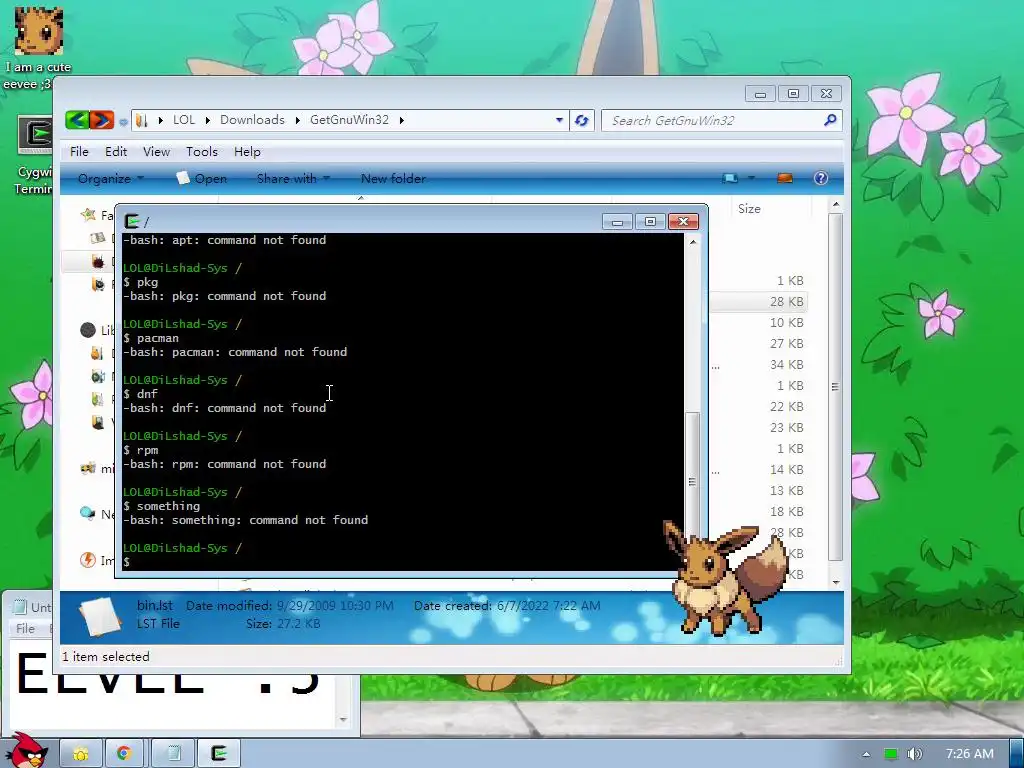
Task: Switch to Cygwin terminal taskbar button
Action: (219, 754)
